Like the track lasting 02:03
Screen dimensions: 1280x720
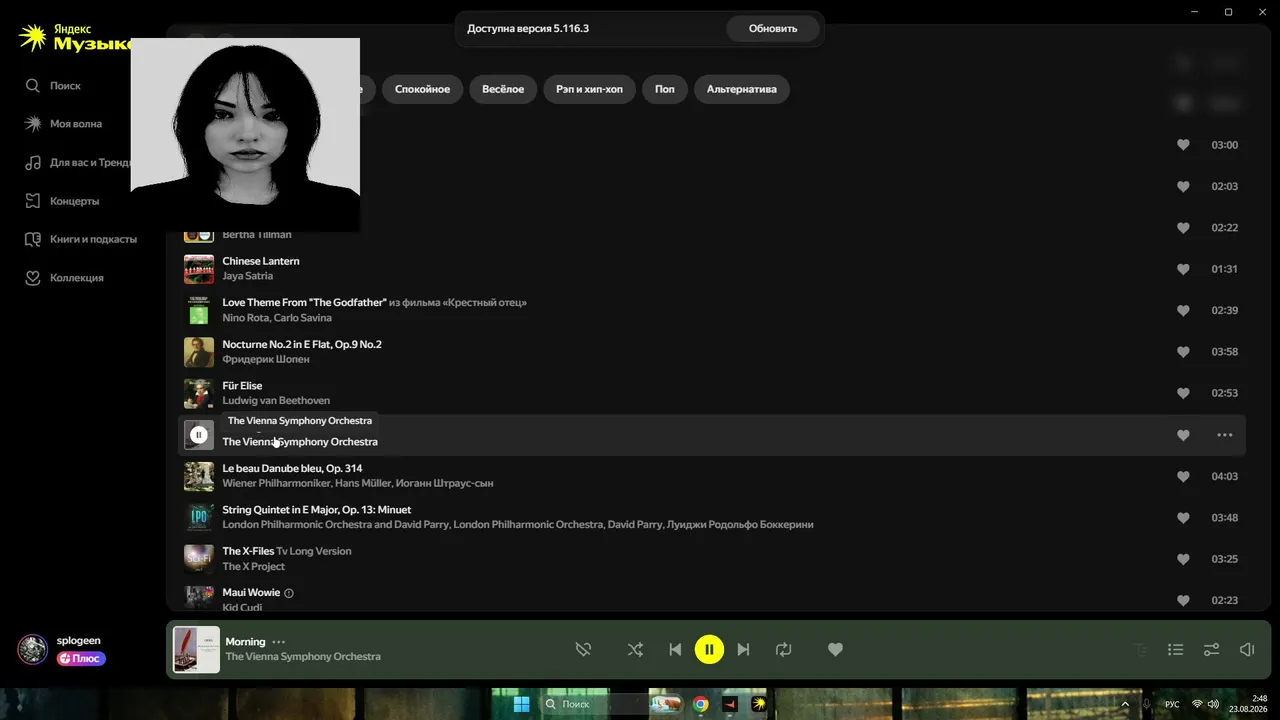coord(1183,187)
